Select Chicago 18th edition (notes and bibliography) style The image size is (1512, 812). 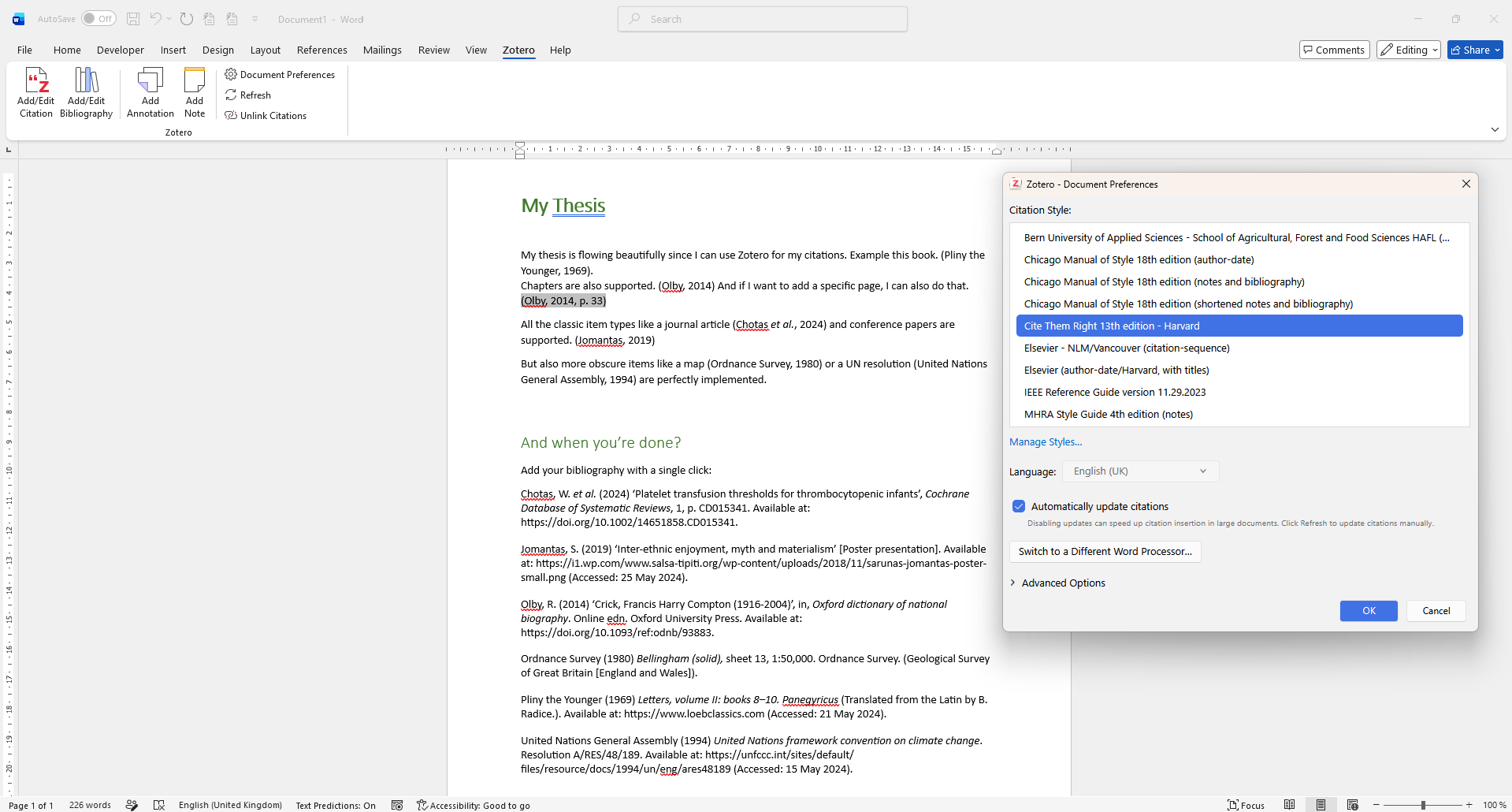click(x=1239, y=281)
